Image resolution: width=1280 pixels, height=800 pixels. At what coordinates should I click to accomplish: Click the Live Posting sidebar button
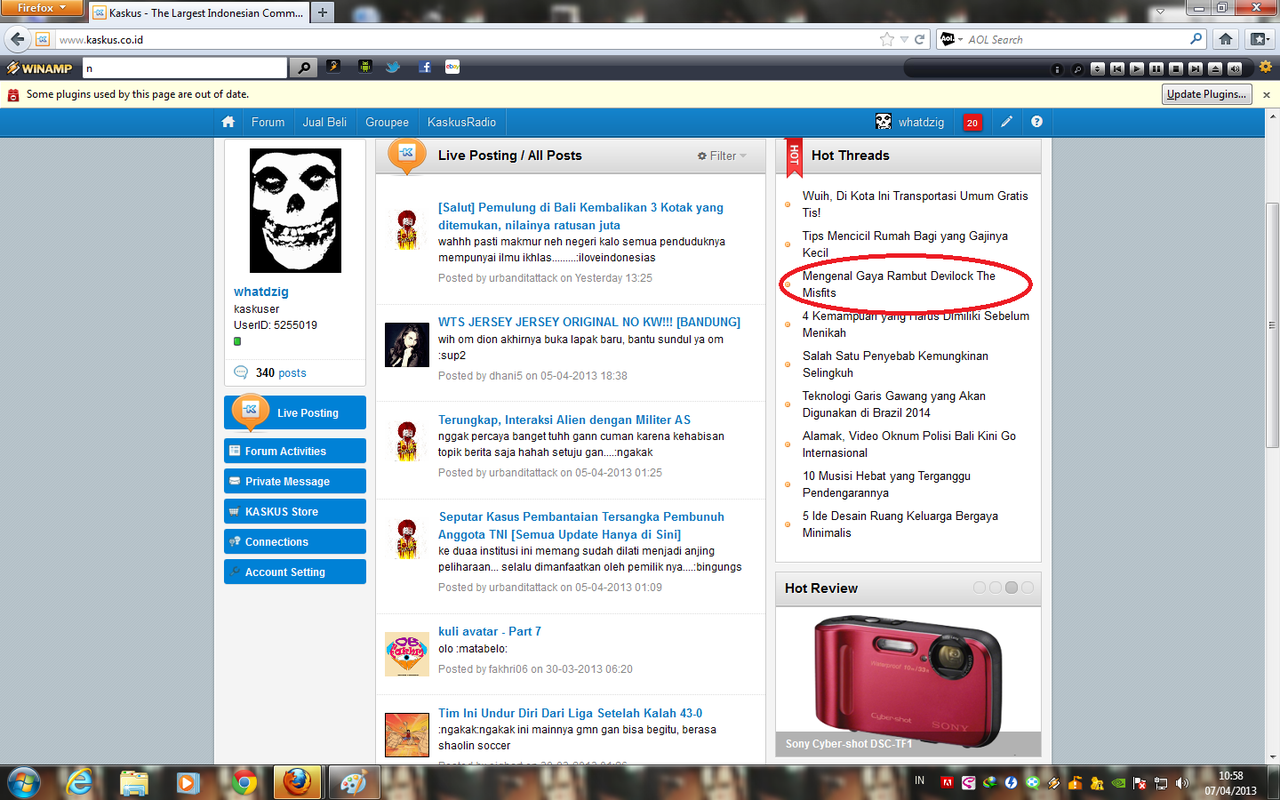[x=295, y=412]
